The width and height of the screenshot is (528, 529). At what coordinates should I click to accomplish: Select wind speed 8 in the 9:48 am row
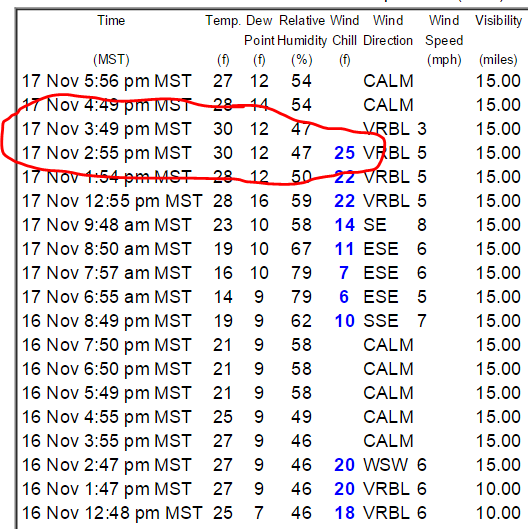pos(422,225)
